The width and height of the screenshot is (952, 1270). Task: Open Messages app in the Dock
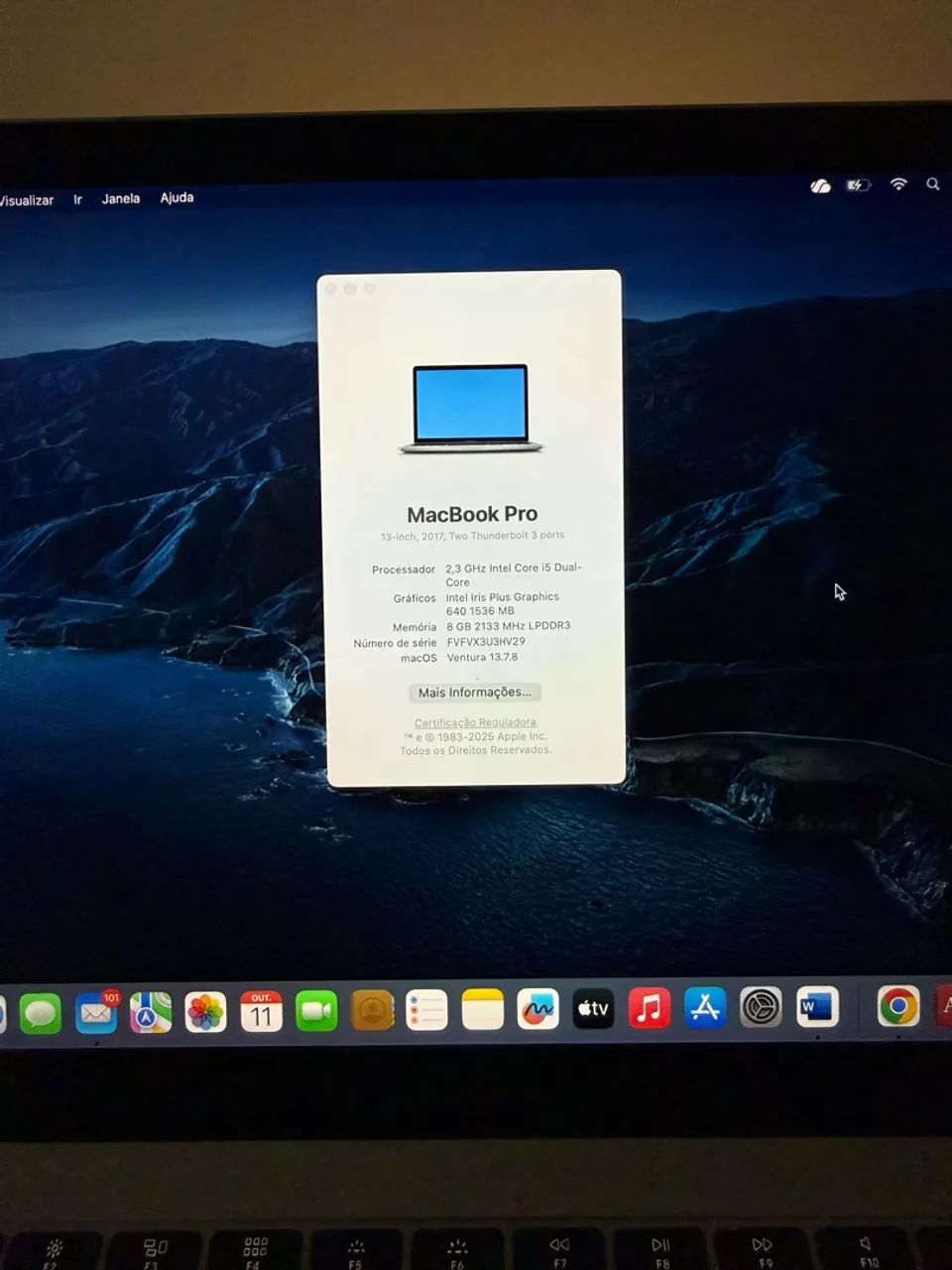click(41, 1014)
